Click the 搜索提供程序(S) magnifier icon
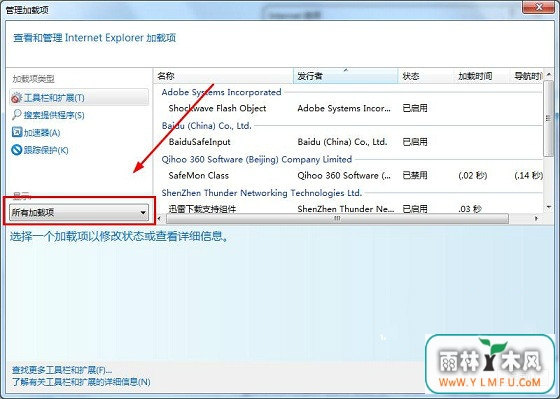 16,115
